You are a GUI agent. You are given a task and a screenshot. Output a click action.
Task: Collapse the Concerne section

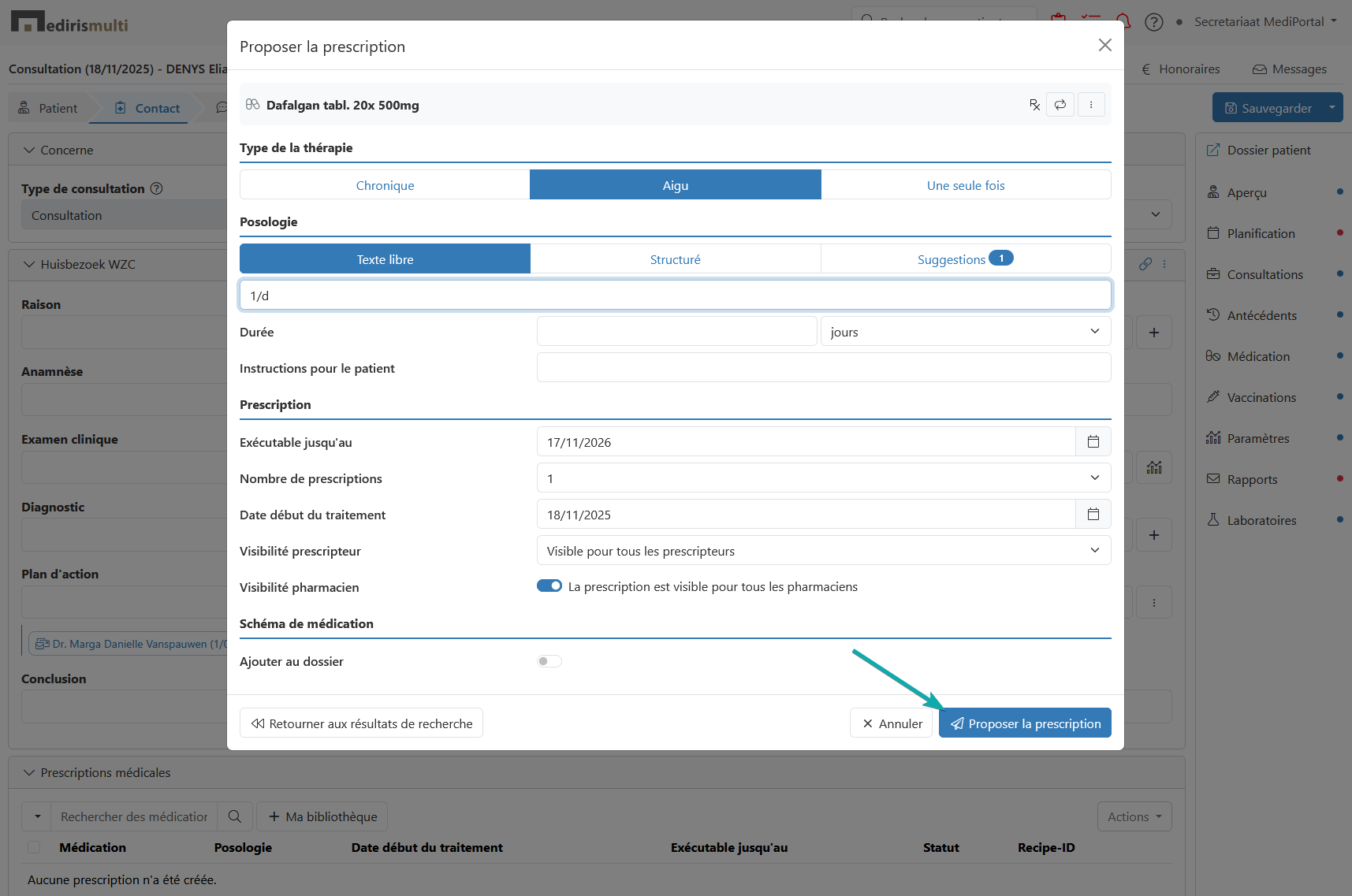[29, 150]
